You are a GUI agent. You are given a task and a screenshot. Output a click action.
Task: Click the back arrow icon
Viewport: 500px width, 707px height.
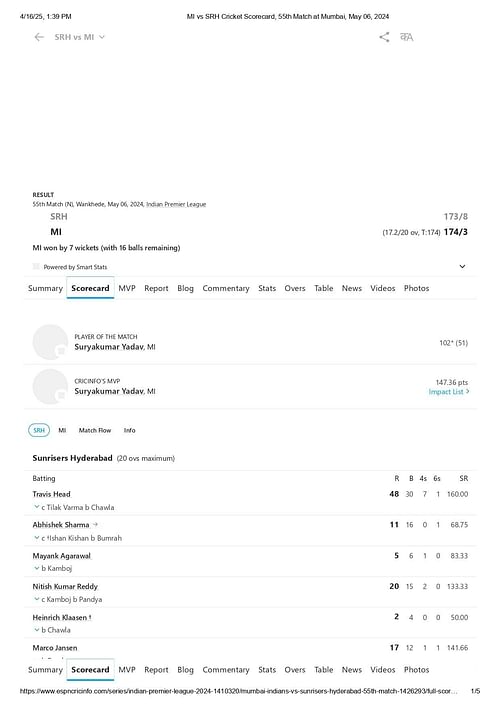[x=39, y=37]
